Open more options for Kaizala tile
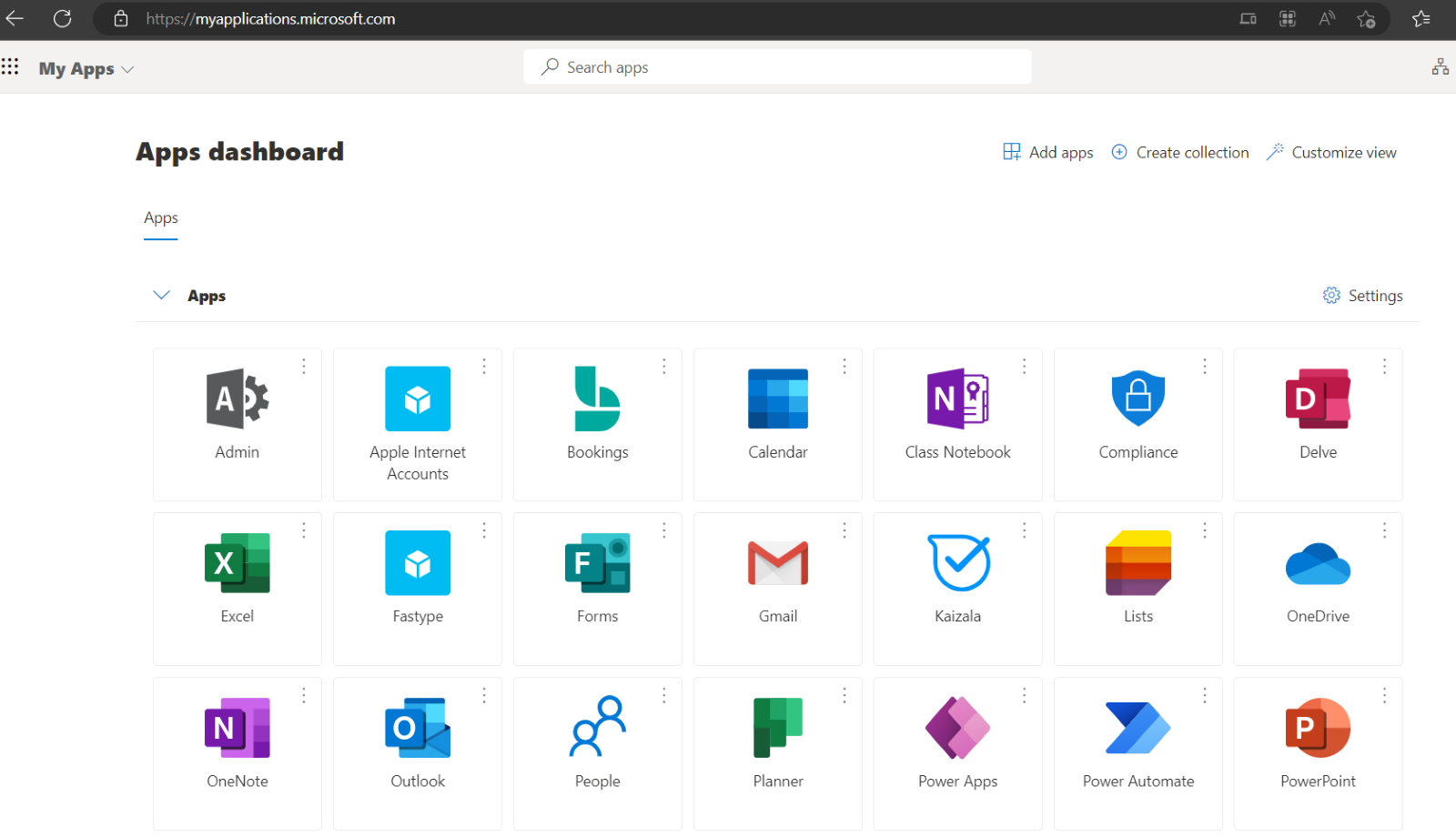1456x837 pixels. coord(1025,530)
